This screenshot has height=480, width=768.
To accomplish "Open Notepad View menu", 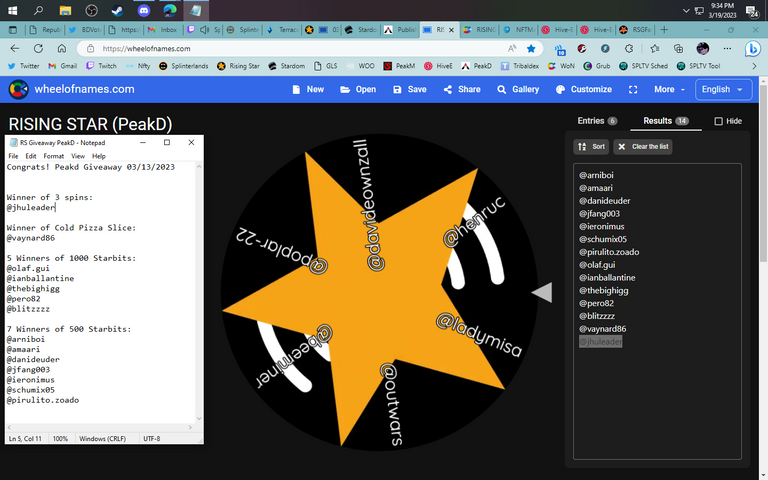I will pyautogui.click(x=78, y=156).
